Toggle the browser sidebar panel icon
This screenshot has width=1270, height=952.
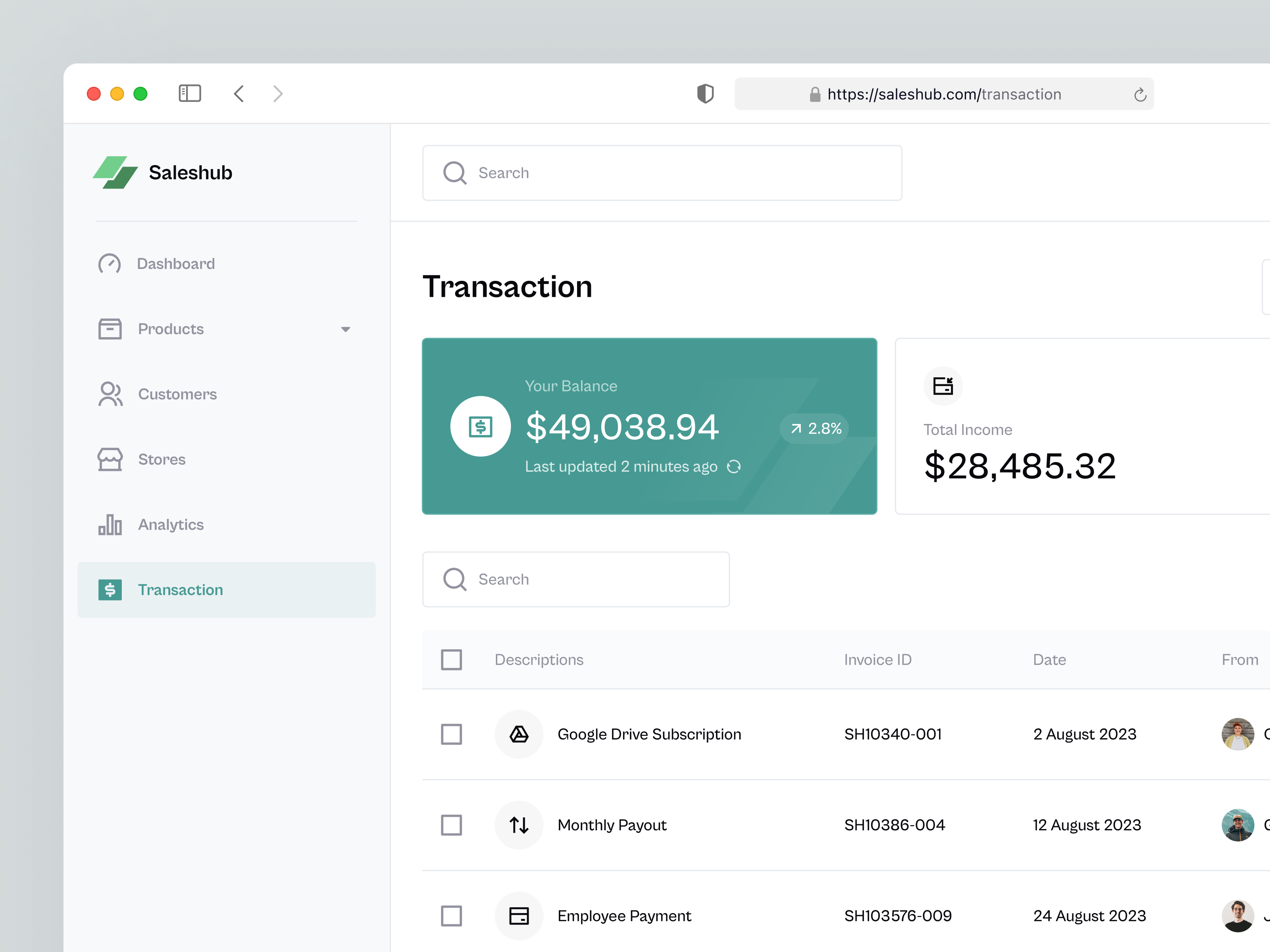pyautogui.click(x=189, y=94)
